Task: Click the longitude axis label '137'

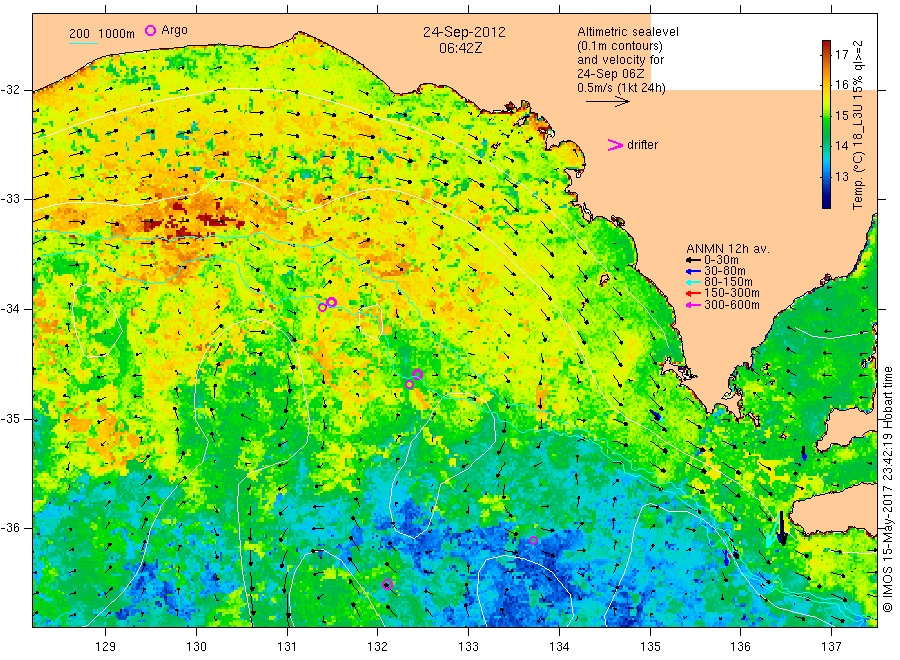Action: pyautogui.click(x=831, y=647)
